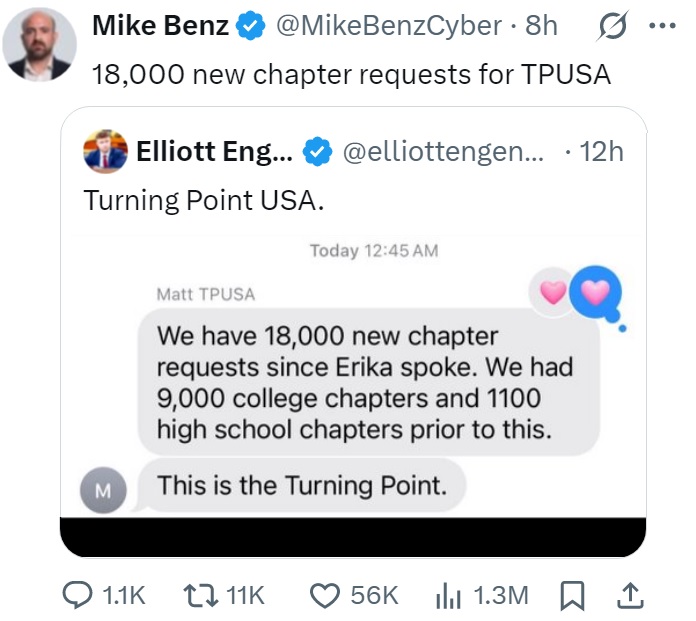696x621 pixels.
Task: Share post using upload arrow icon
Action: [629, 595]
